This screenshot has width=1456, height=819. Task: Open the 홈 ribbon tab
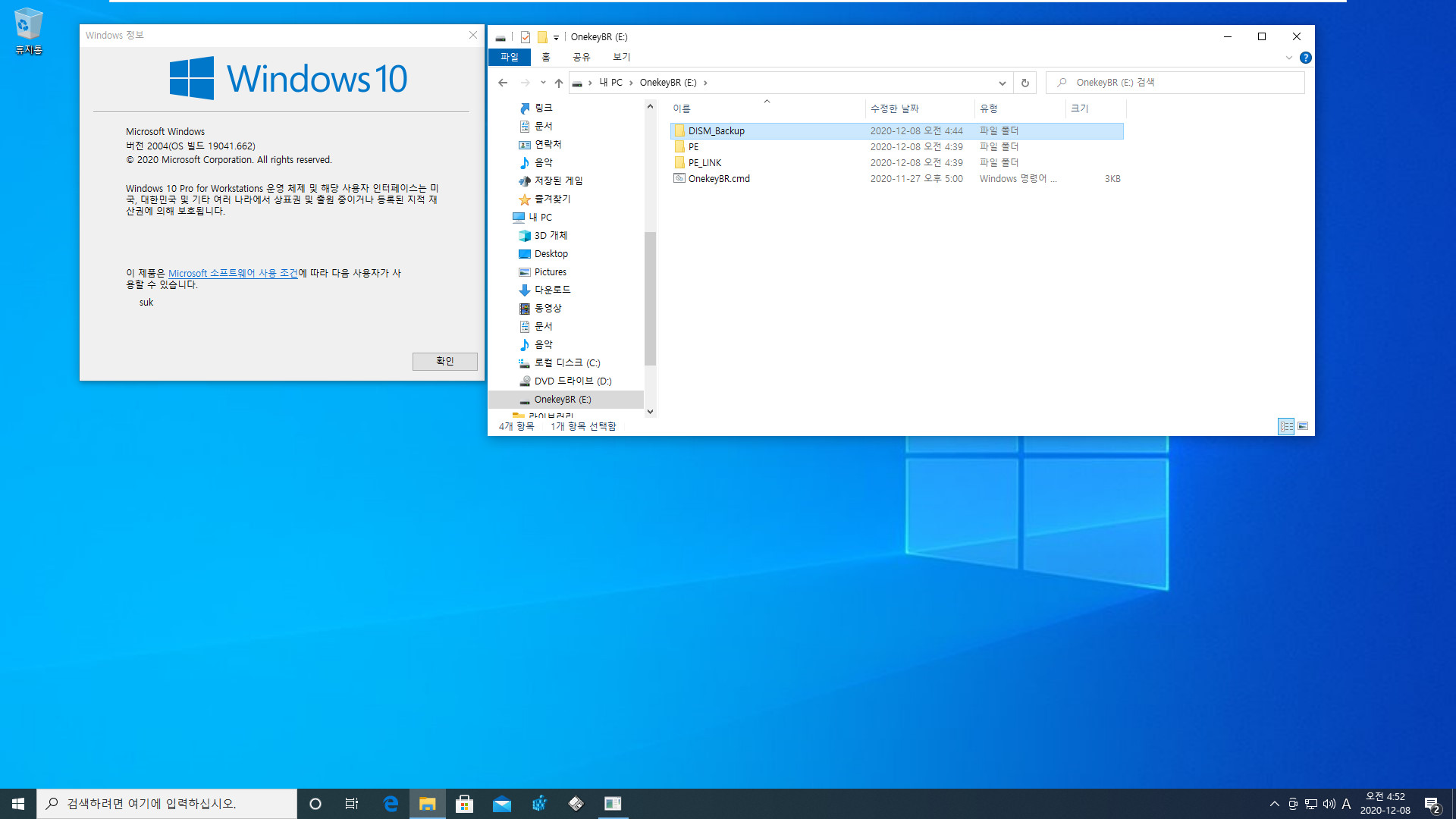[546, 58]
